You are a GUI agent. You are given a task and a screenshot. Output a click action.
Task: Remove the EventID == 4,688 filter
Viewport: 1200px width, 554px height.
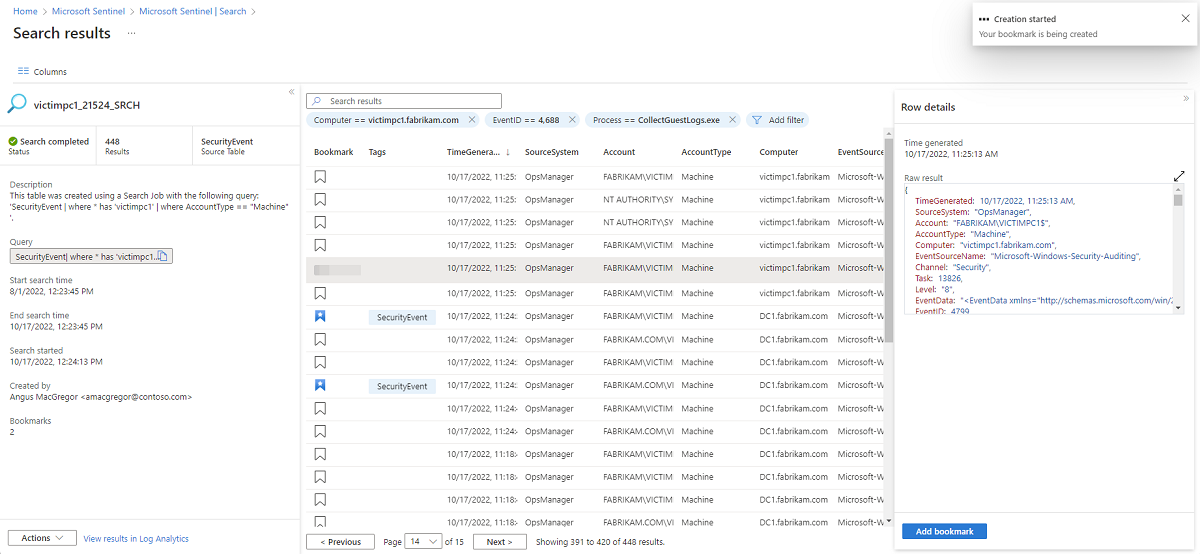tap(572, 120)
